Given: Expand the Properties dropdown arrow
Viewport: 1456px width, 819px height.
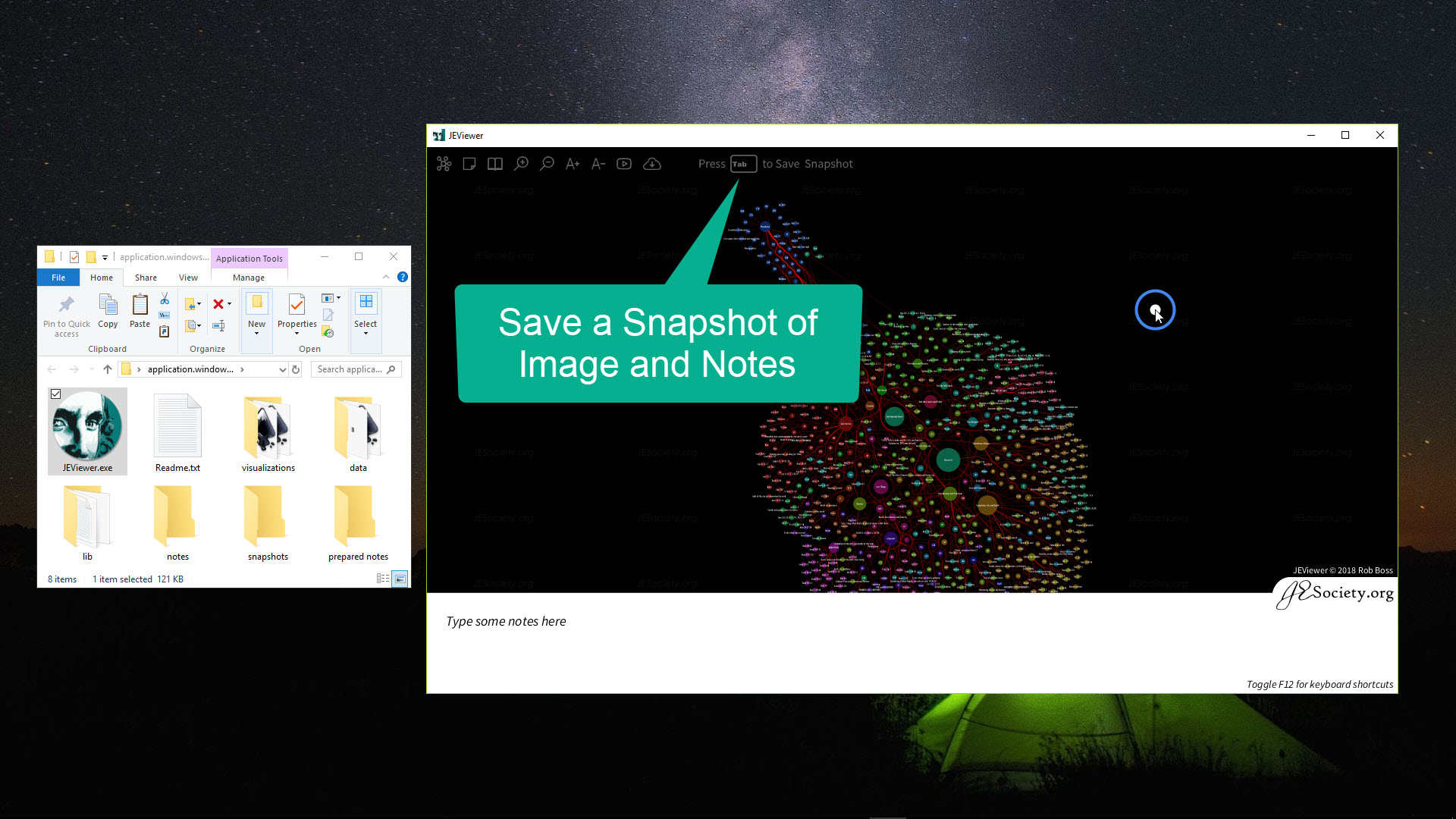Looking at the screenshot, I should click(297, 333).
